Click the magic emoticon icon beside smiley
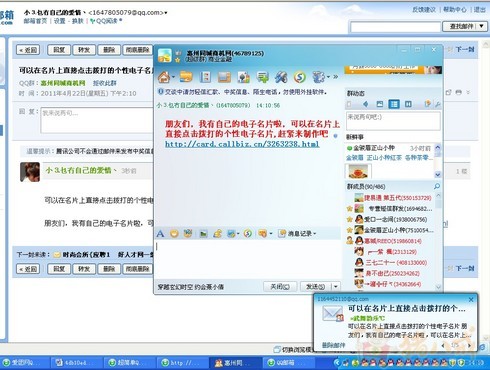Image resolution: width=490 pixels, height=370 pixels. [x=188, y=234]
